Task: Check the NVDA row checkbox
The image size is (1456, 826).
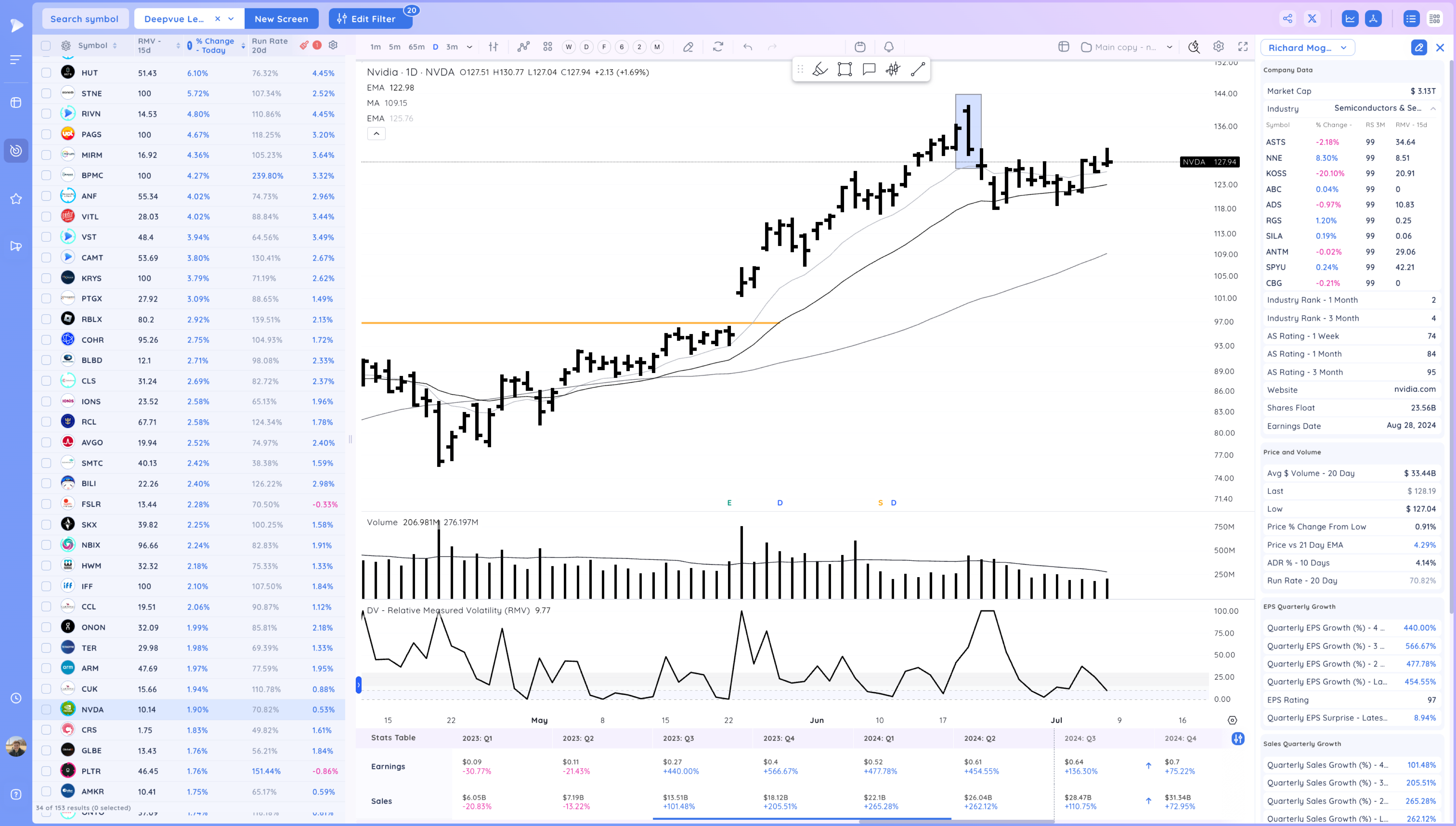Action: [46, 709]
